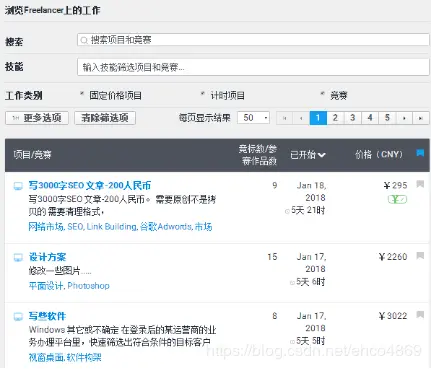
Task: Bookmark the 写3000字SEO文章 project flag
Action: 420,184
